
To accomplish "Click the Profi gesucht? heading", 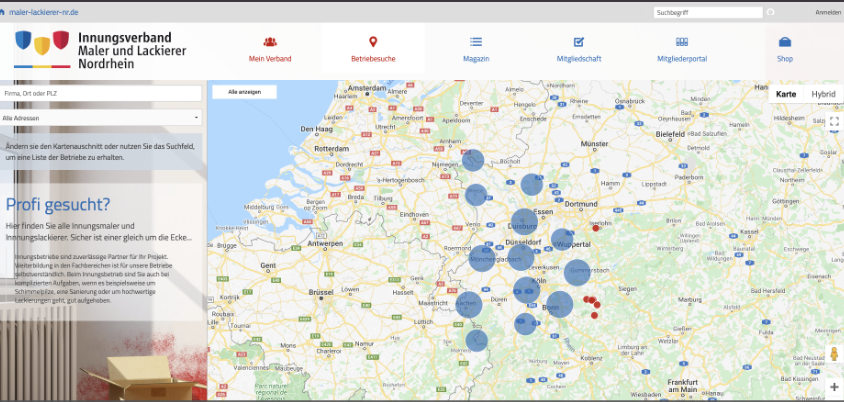I will pos(58,204).
